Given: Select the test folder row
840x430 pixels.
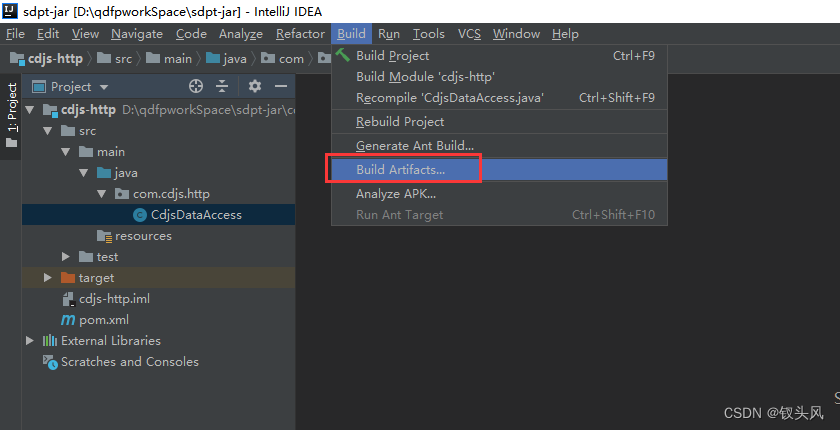Looking at the screenshot, I should pos(159,257).
